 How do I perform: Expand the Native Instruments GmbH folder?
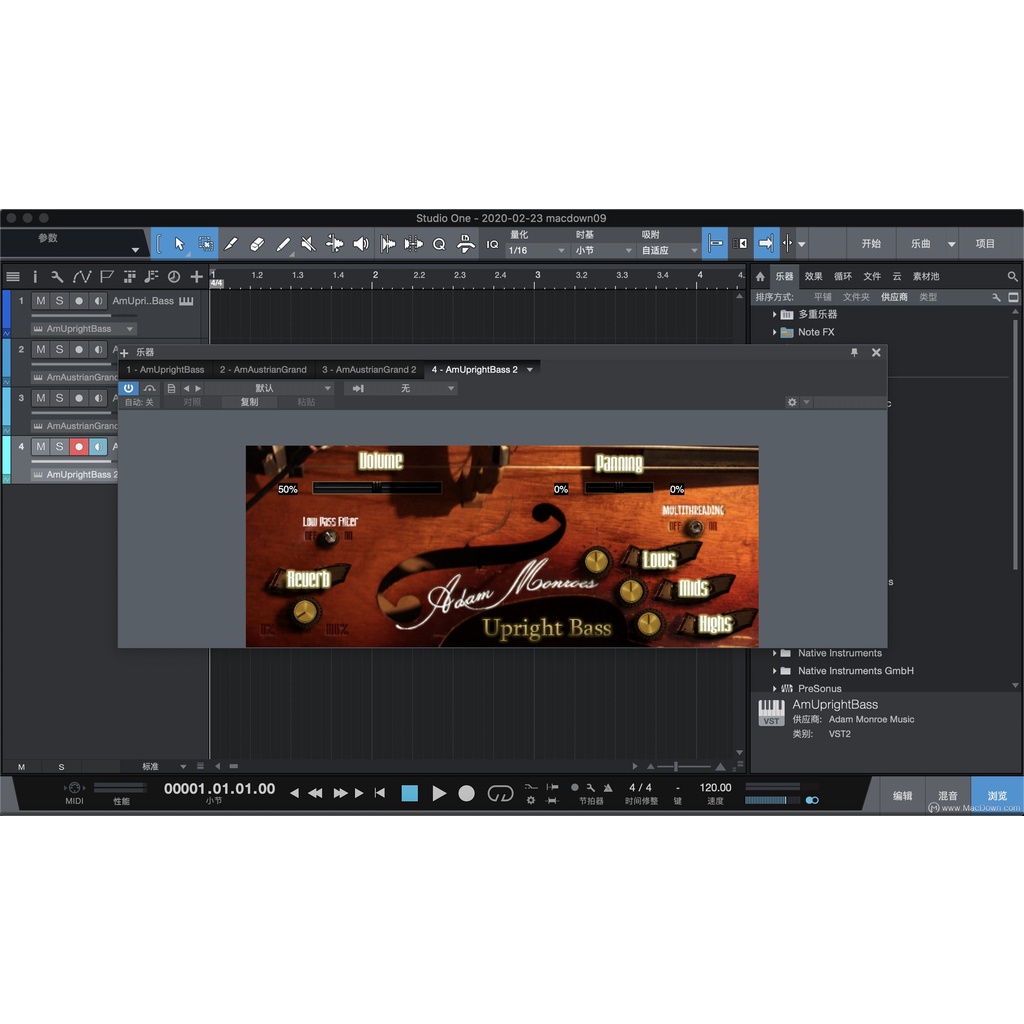tap(775, 671)
